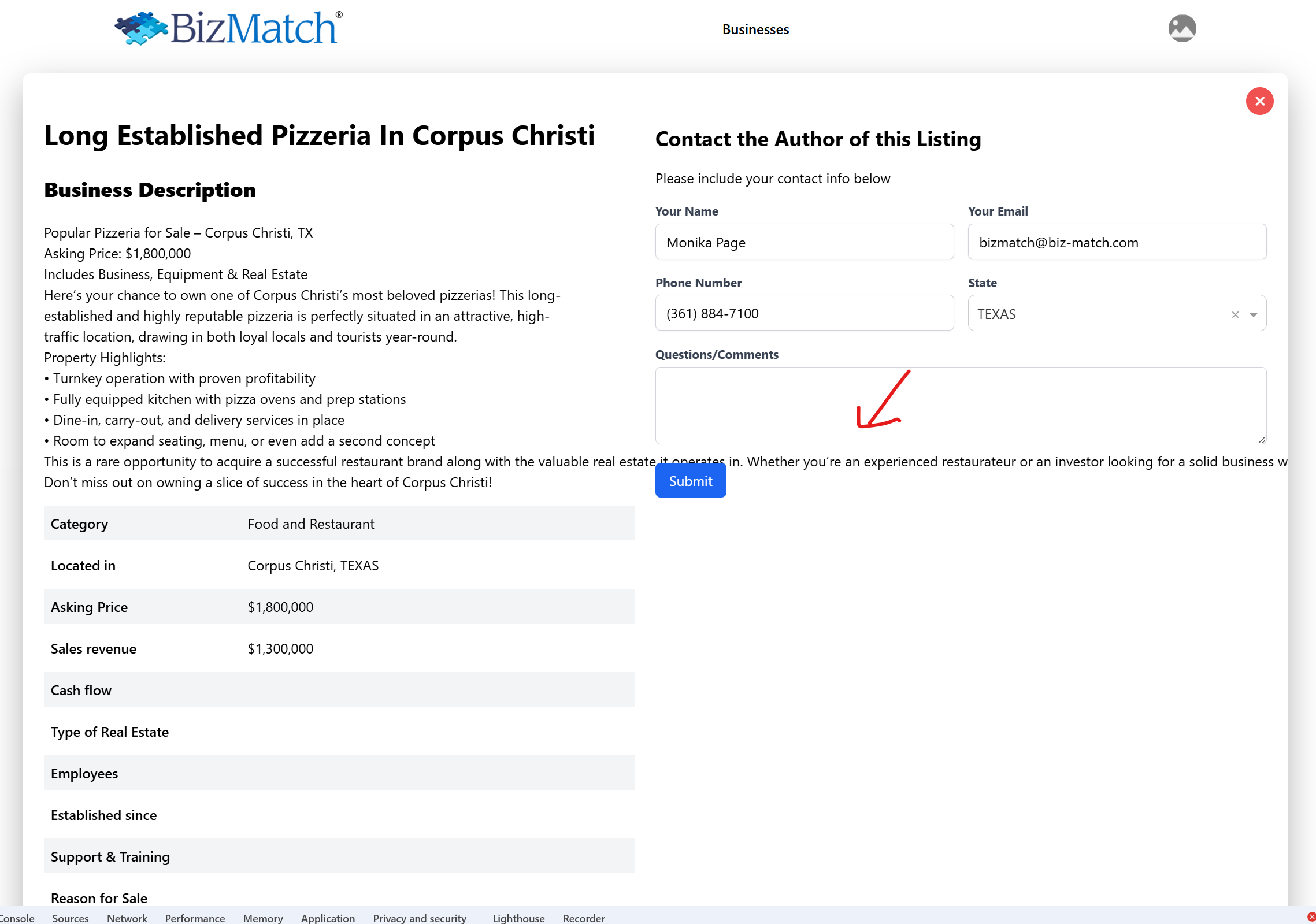
Task: Click the Phone Number field
Action: click(x=804, y=313)
